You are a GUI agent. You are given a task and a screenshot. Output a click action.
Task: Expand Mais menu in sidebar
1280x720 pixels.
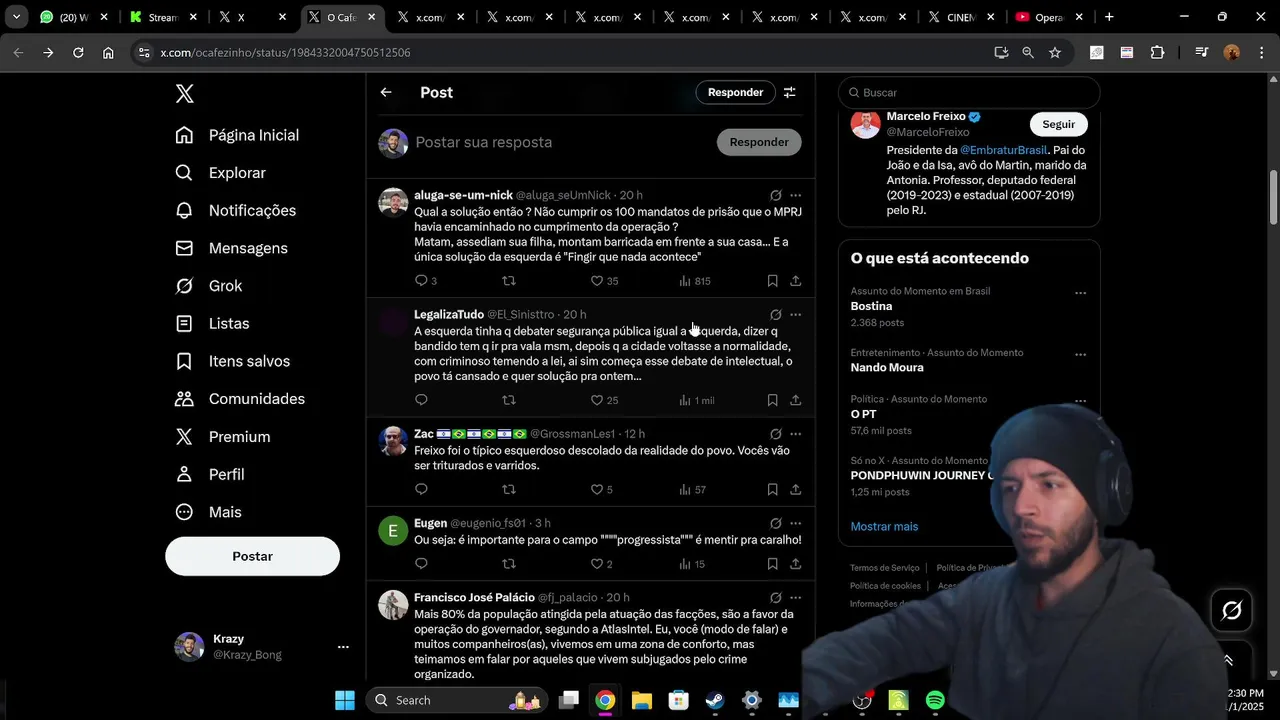click(209, 512)
